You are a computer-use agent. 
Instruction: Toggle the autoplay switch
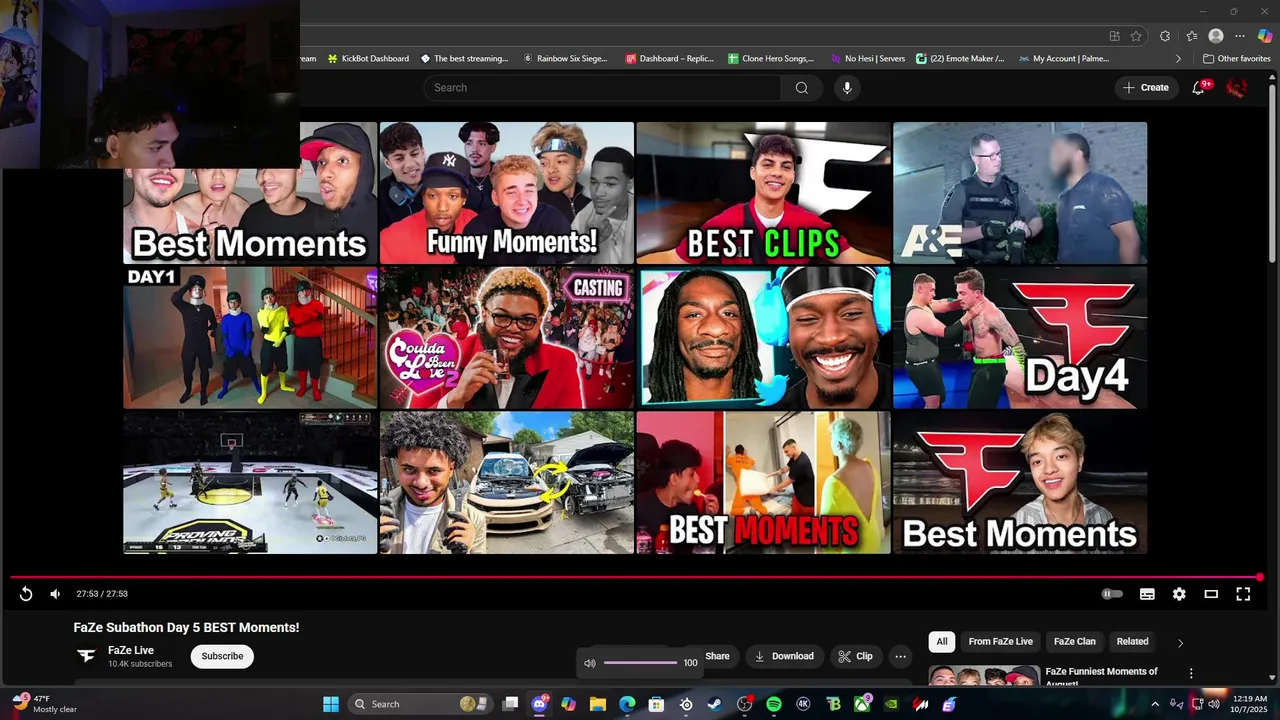[x=1111, y=594]
